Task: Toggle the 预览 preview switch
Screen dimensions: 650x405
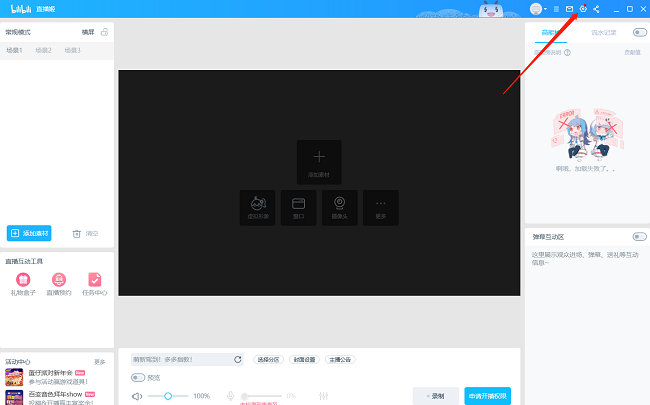Action: tap(138, 378)
